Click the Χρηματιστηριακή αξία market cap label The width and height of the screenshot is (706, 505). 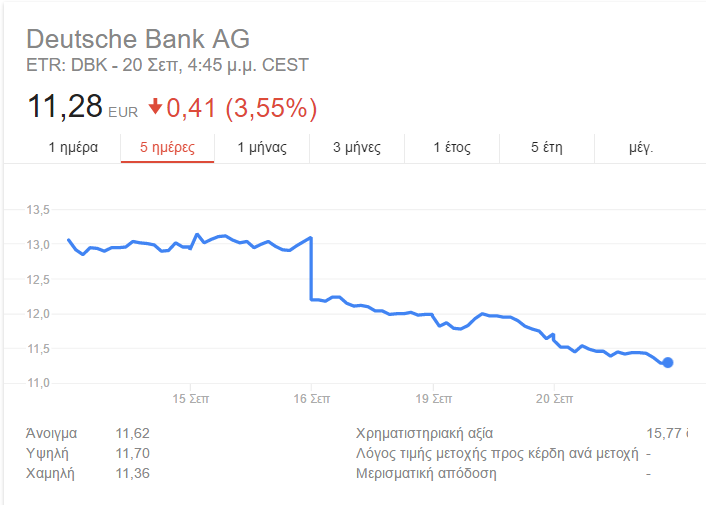coord(424,433)
